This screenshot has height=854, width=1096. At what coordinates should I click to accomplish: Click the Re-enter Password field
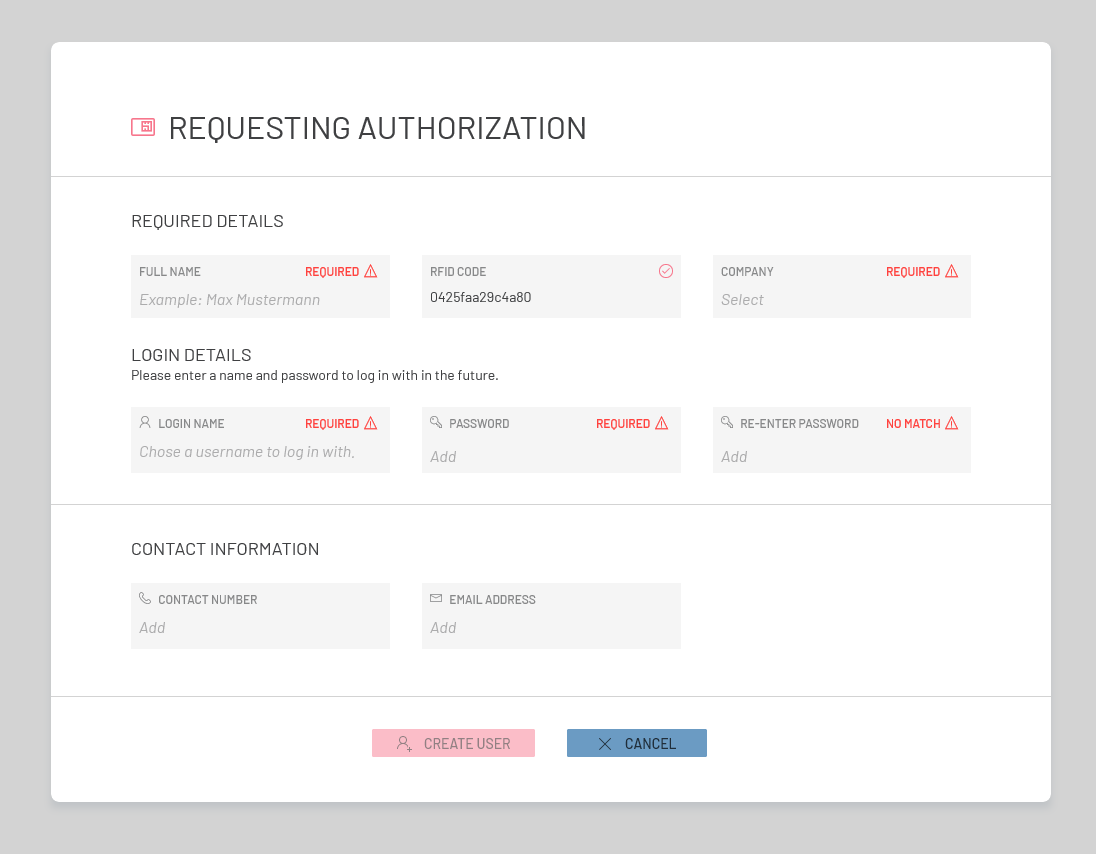841,456
